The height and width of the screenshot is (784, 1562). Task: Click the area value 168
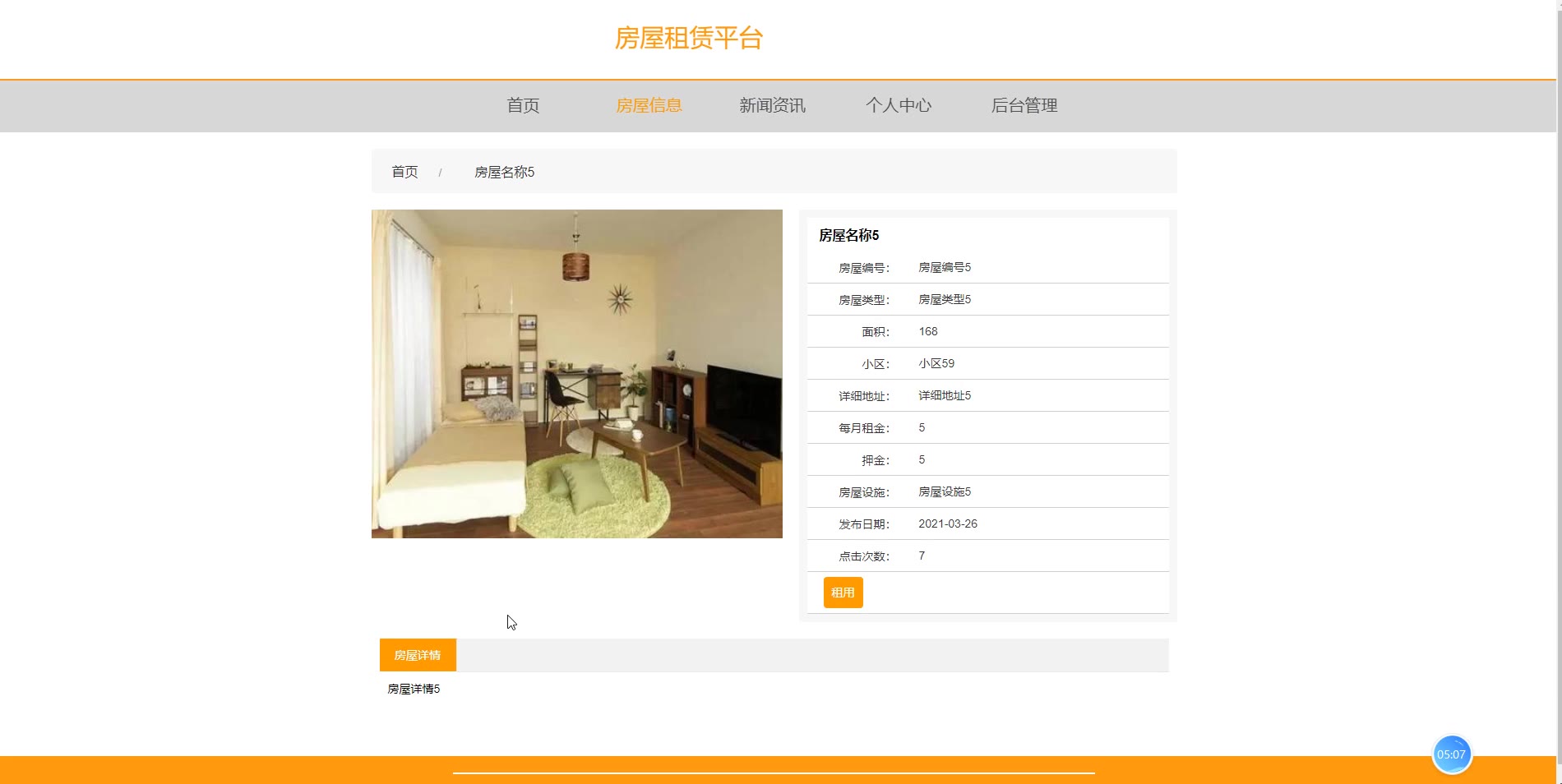pyautogui.click(x=928, y=331)
